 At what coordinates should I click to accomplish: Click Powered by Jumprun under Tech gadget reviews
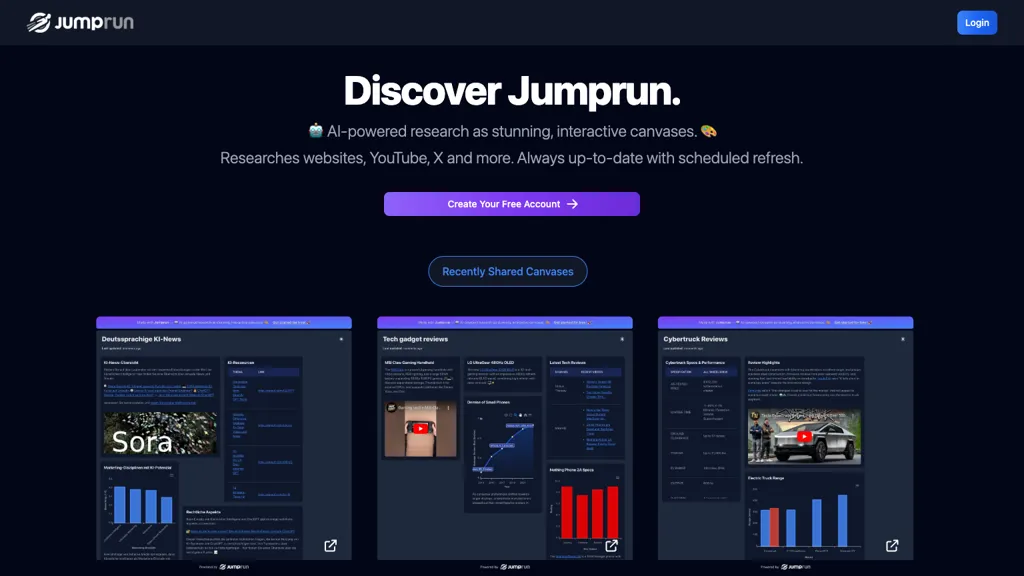505,567
